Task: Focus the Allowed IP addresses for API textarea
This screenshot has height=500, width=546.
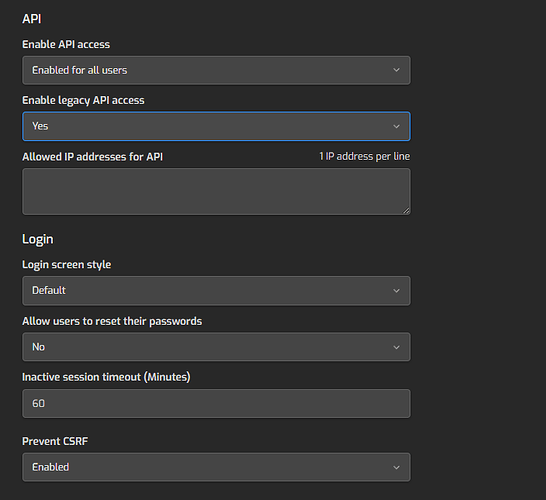Action: (x=216, y=192)
